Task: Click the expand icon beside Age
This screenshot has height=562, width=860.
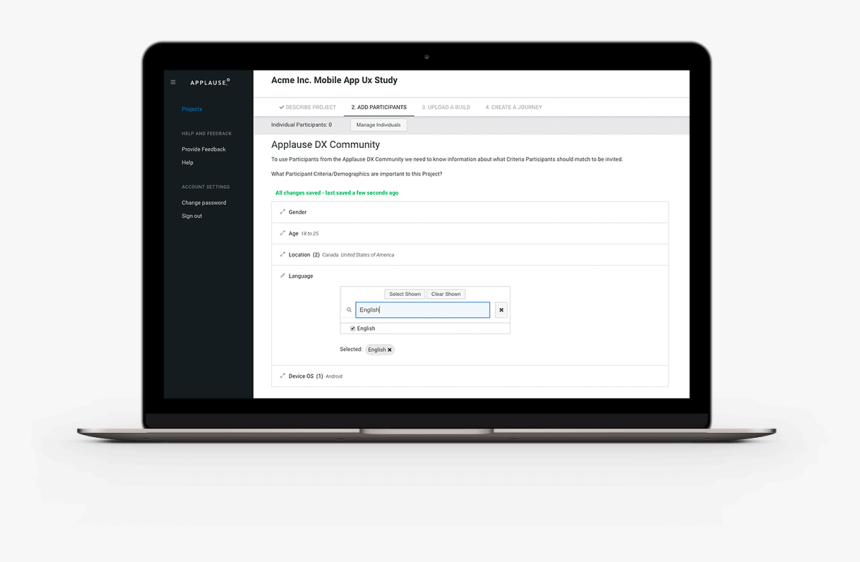Action: (282, 233)
